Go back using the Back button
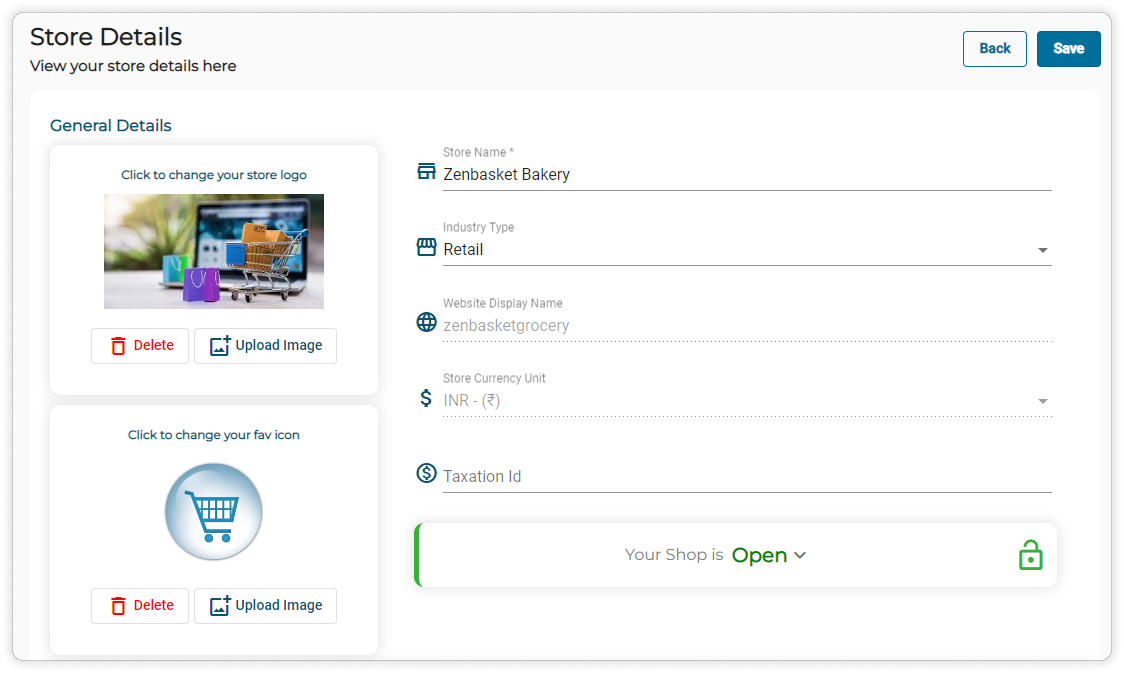The image size is (1124, 673). 994,49
